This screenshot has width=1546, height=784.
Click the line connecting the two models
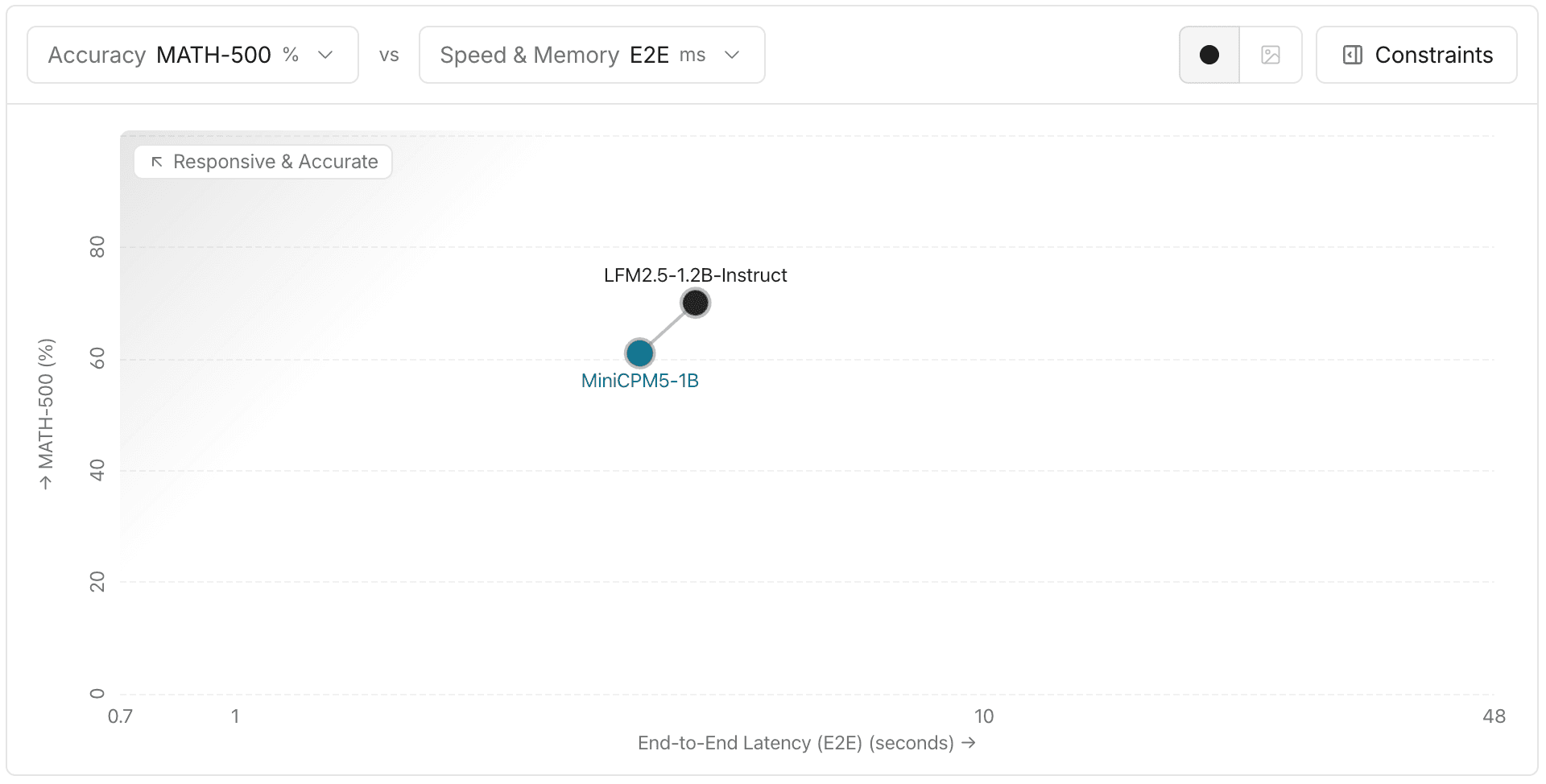668,328
